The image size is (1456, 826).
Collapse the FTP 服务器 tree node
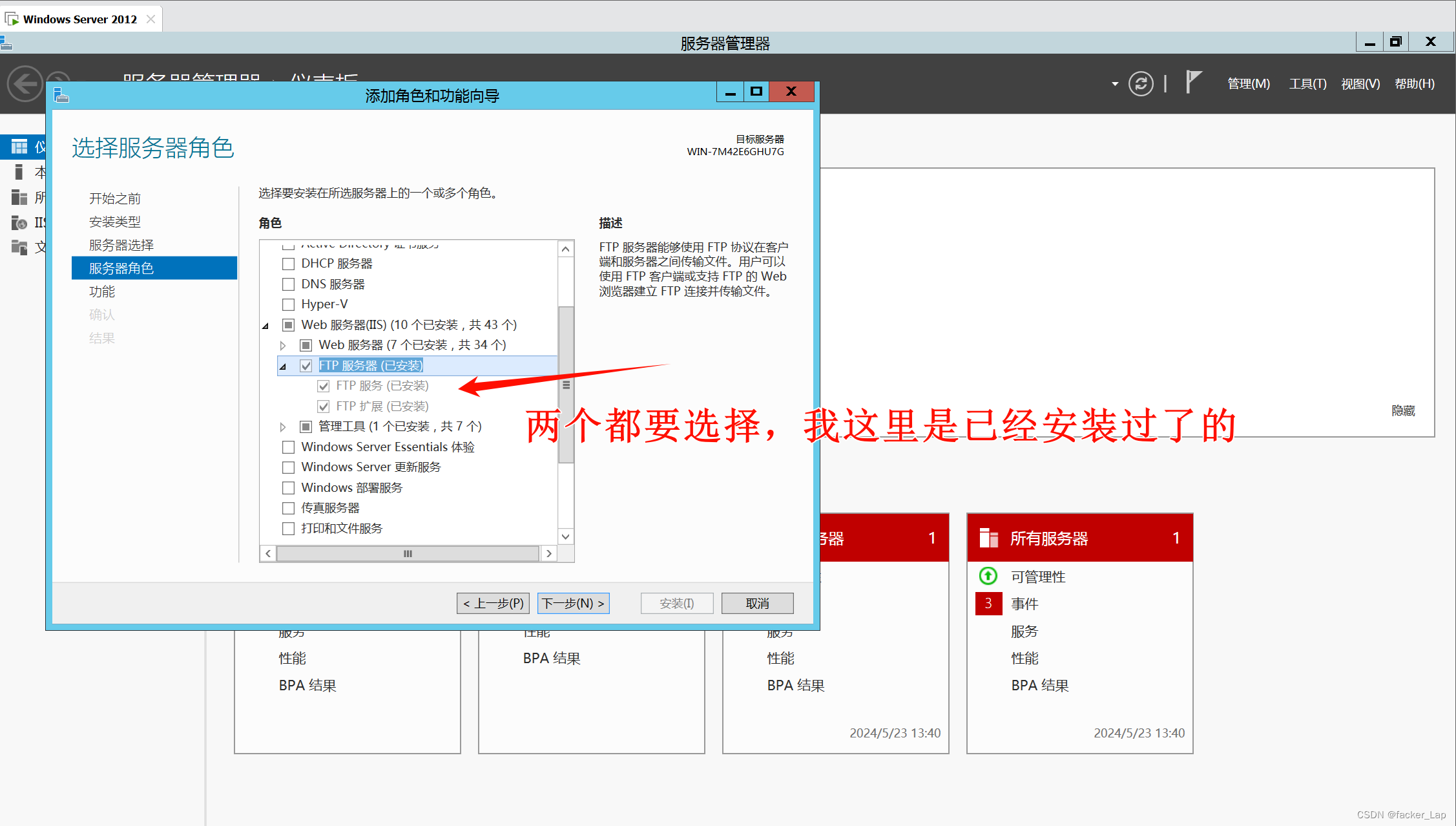[283, 366]
